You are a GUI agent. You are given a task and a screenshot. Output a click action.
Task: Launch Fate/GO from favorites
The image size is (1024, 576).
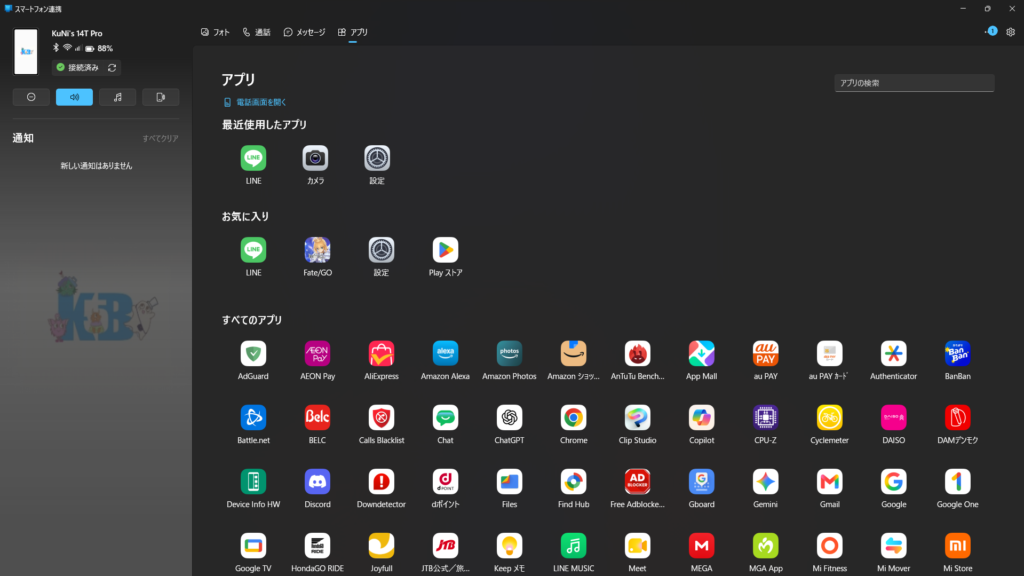pyautogui.click(x=317, y=250)
